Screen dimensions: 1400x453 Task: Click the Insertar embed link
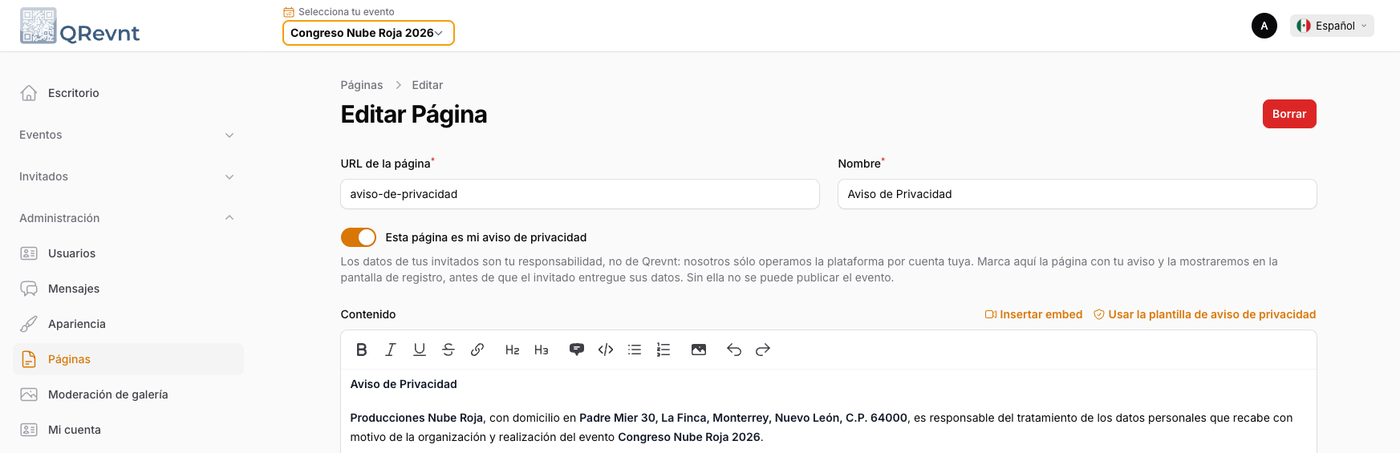click(1033, 314)
